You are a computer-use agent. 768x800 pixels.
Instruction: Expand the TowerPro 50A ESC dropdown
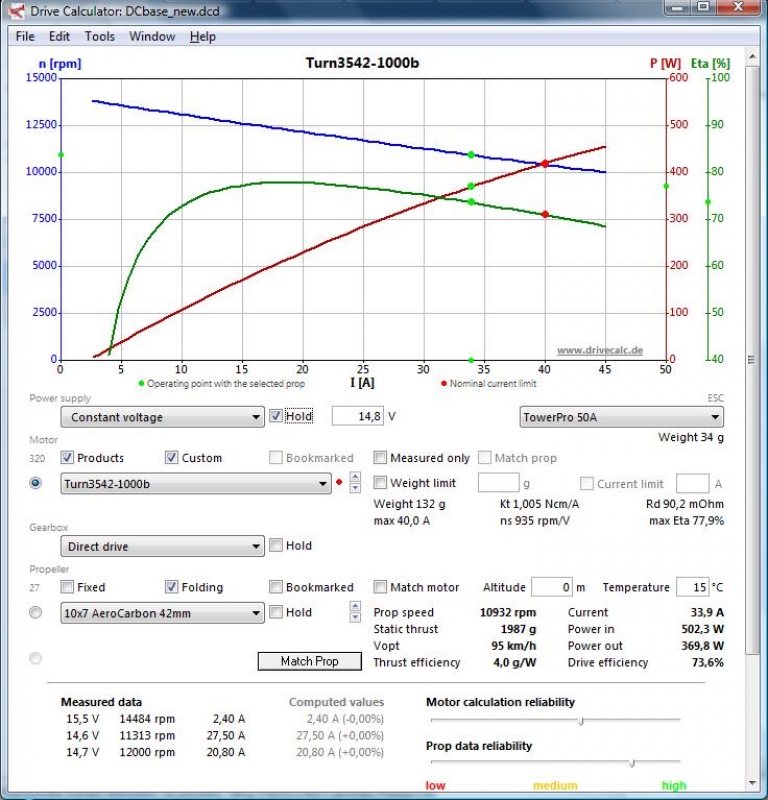621,417
